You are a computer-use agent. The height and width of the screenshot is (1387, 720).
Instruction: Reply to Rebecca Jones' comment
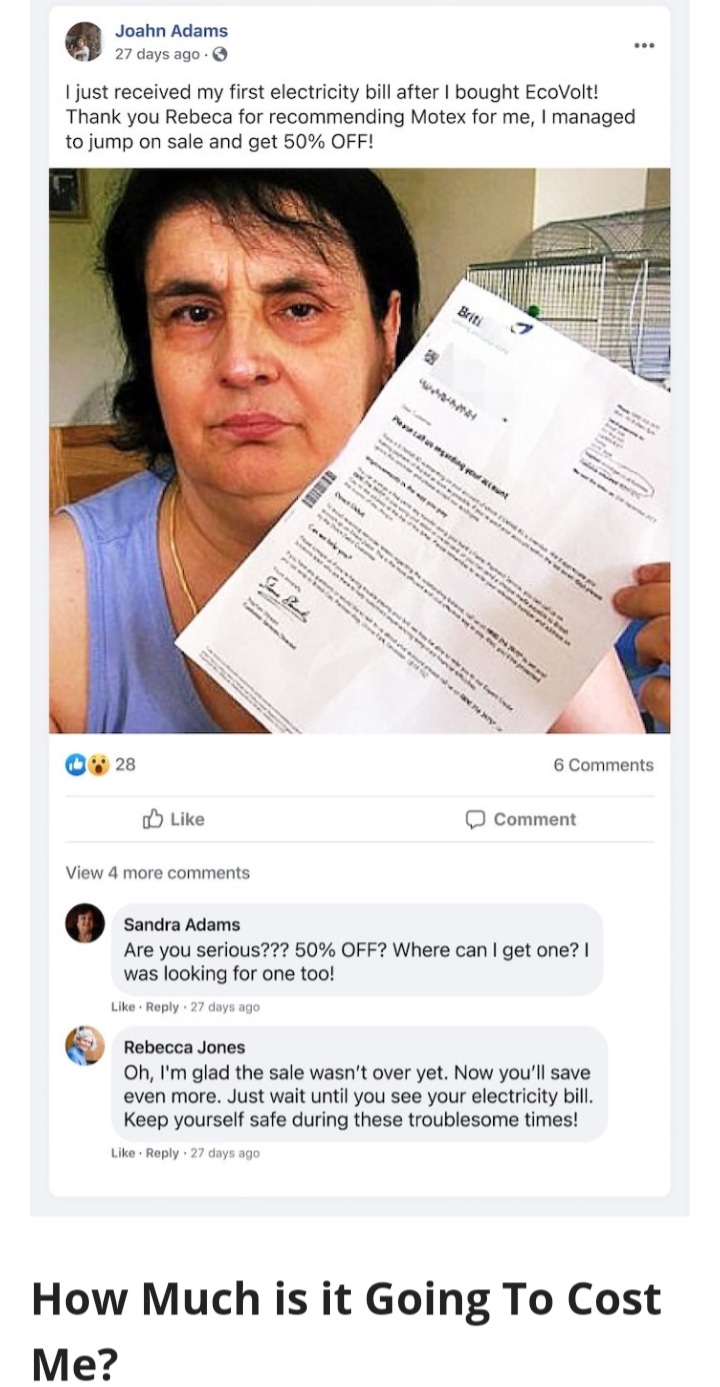pos(162,1153)
